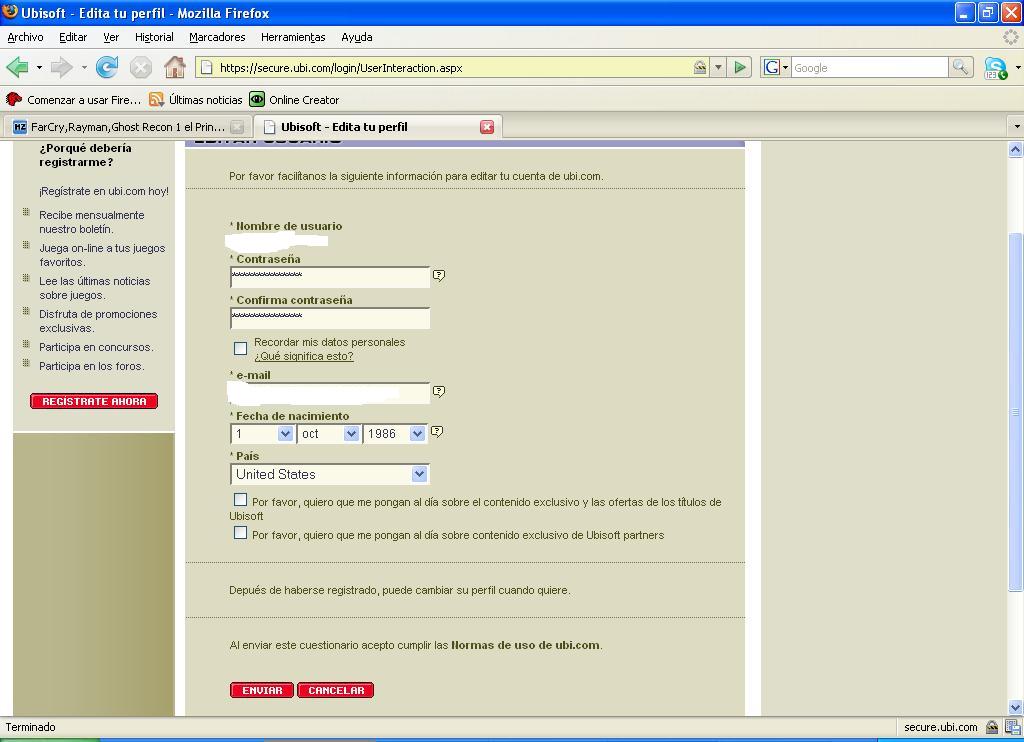This screenshot has width=1024, height=742.
Task: Open the Ayuda menu
Action: 357,37
